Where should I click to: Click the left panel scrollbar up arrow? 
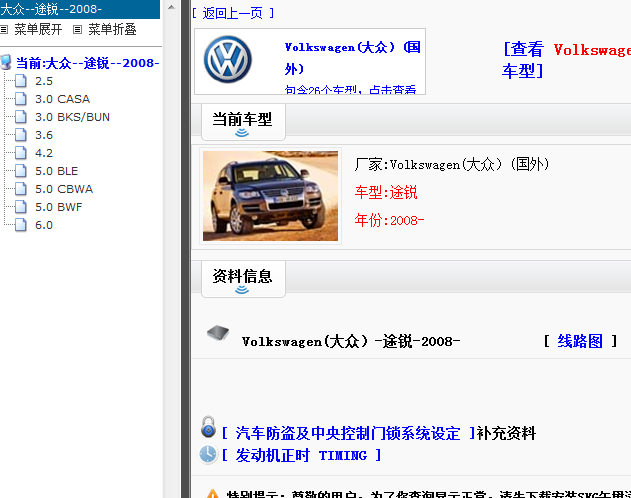tap(171, 7)
